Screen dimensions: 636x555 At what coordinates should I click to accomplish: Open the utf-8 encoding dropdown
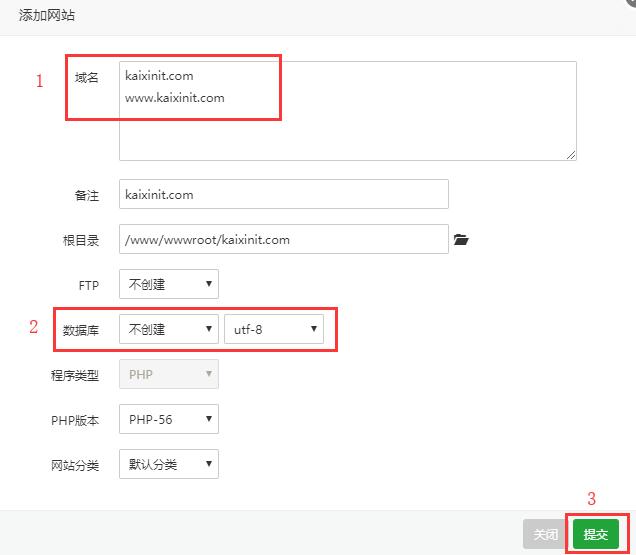pyautogui.click(x=273, y=329)
